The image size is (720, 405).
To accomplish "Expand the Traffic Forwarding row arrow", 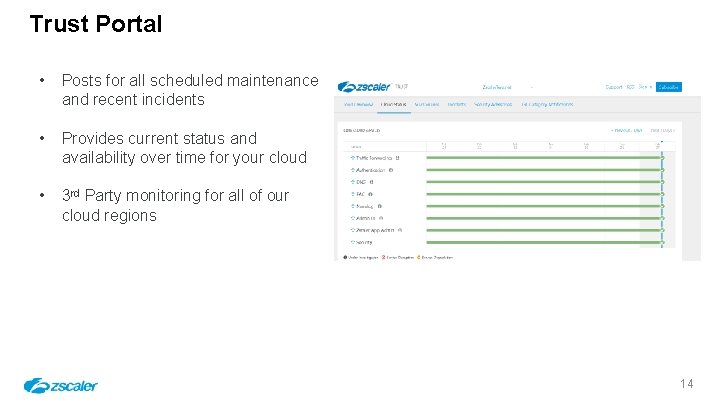I will pos(353,158).
